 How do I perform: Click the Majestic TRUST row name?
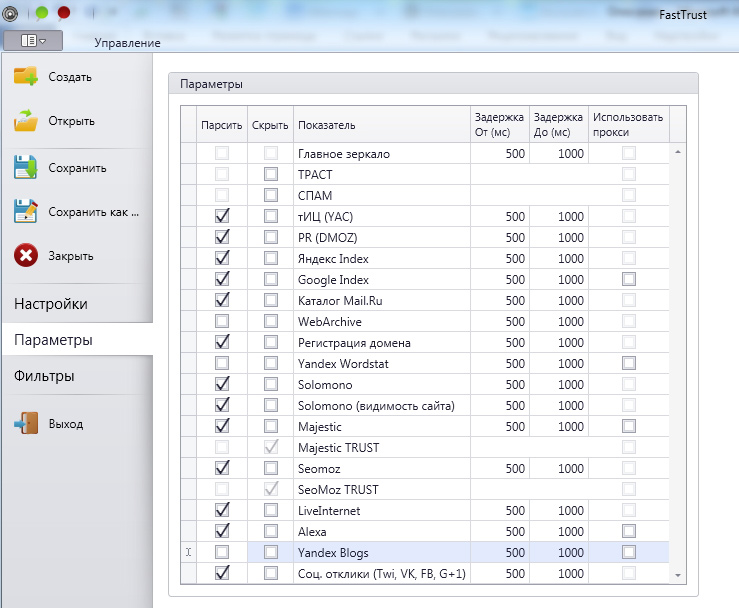click(x=338, y=448)
